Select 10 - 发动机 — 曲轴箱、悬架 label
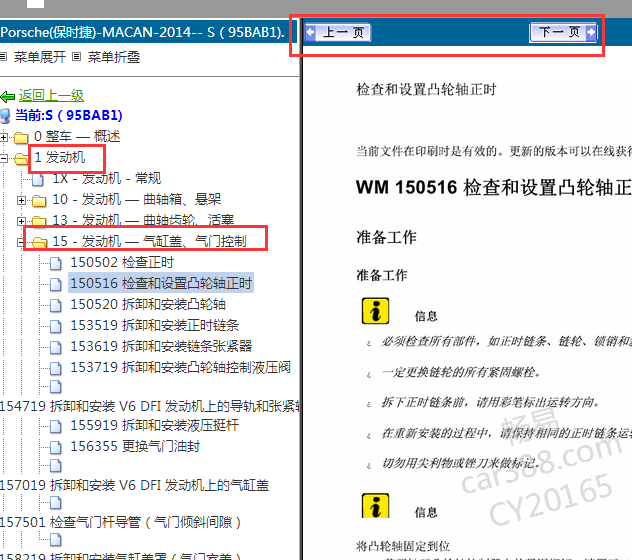This screenshot has height=560, width=632. [137, 199]
